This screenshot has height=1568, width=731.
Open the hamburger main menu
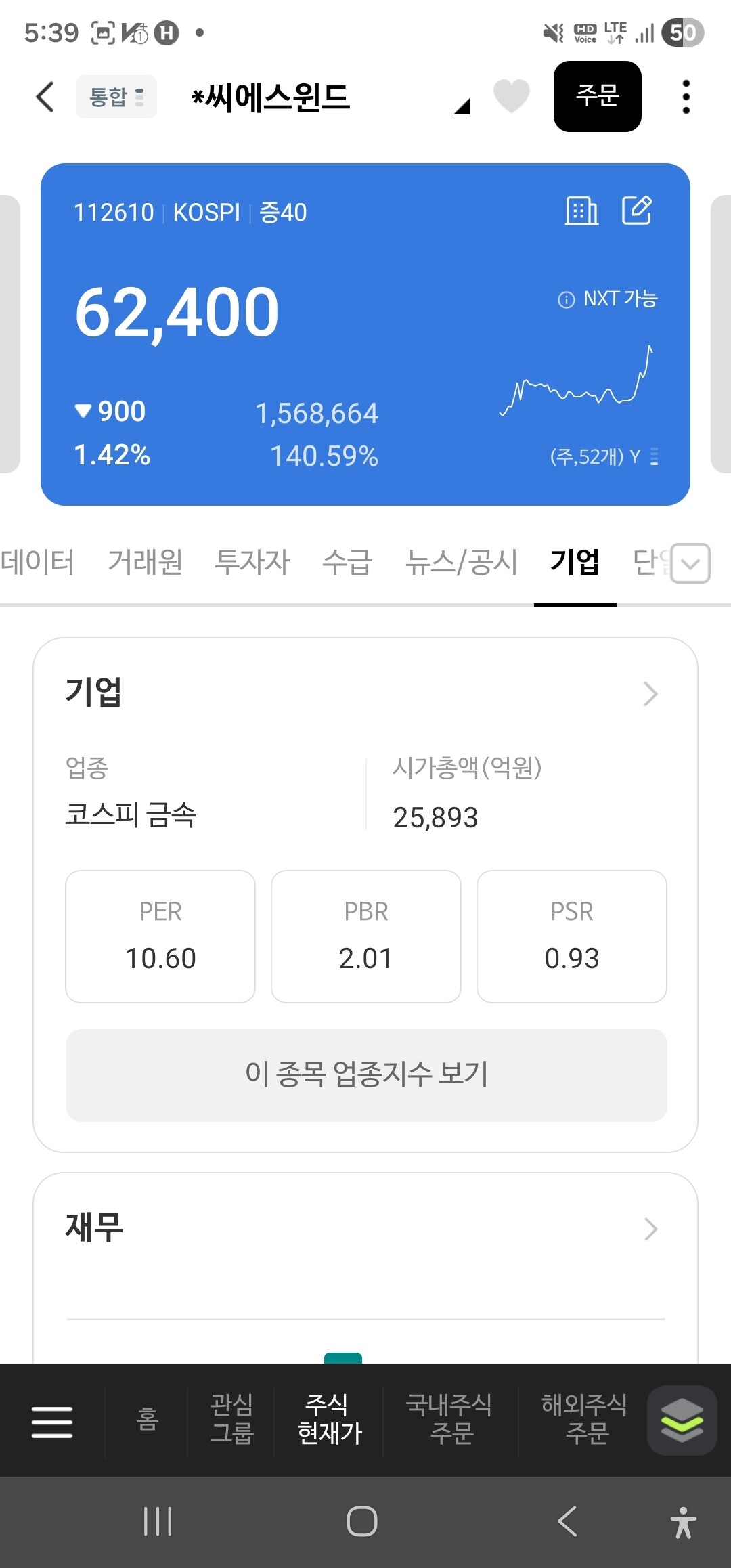point(52,1421)
